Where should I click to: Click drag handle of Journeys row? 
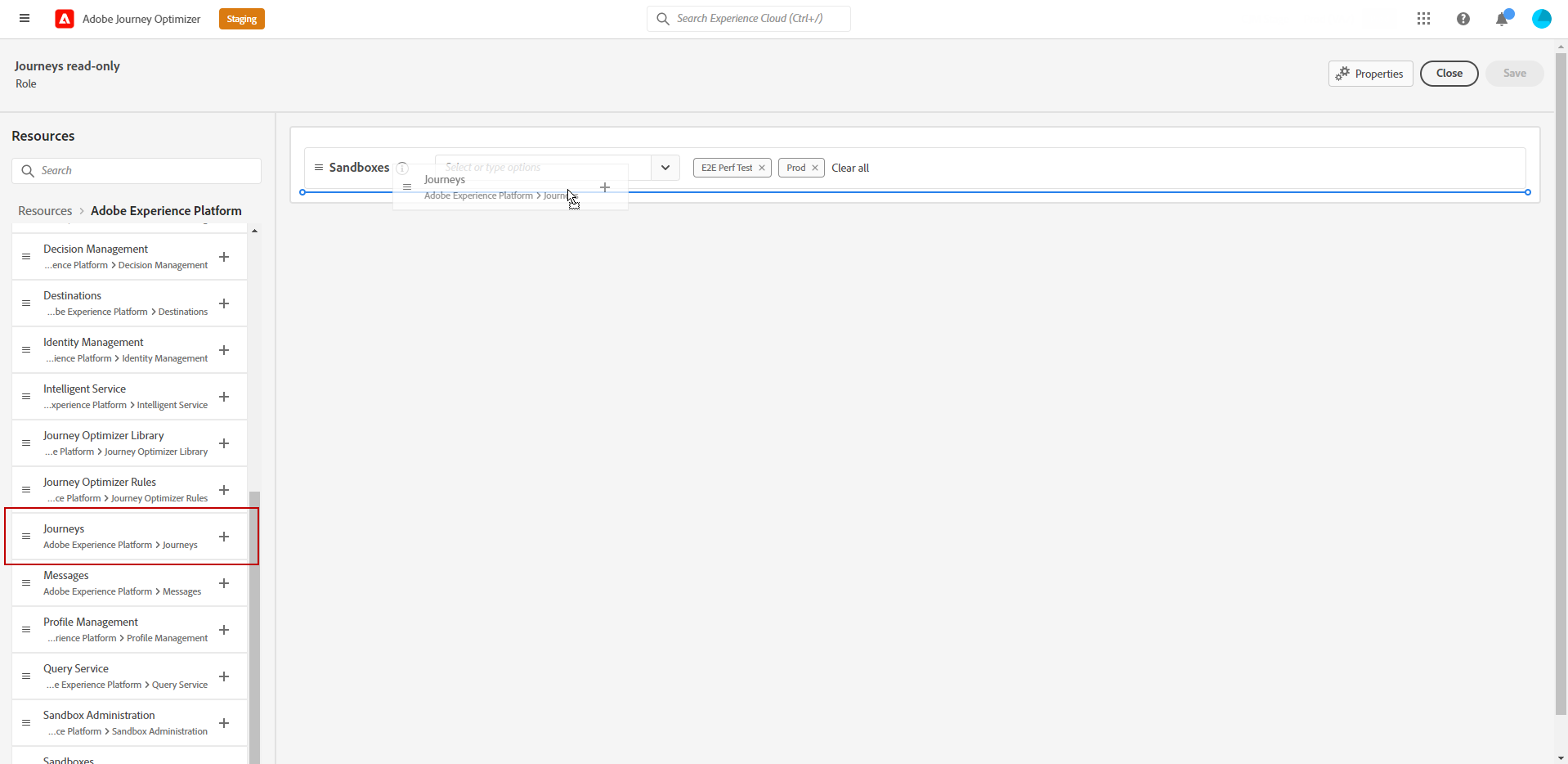[x=26, y=537]
